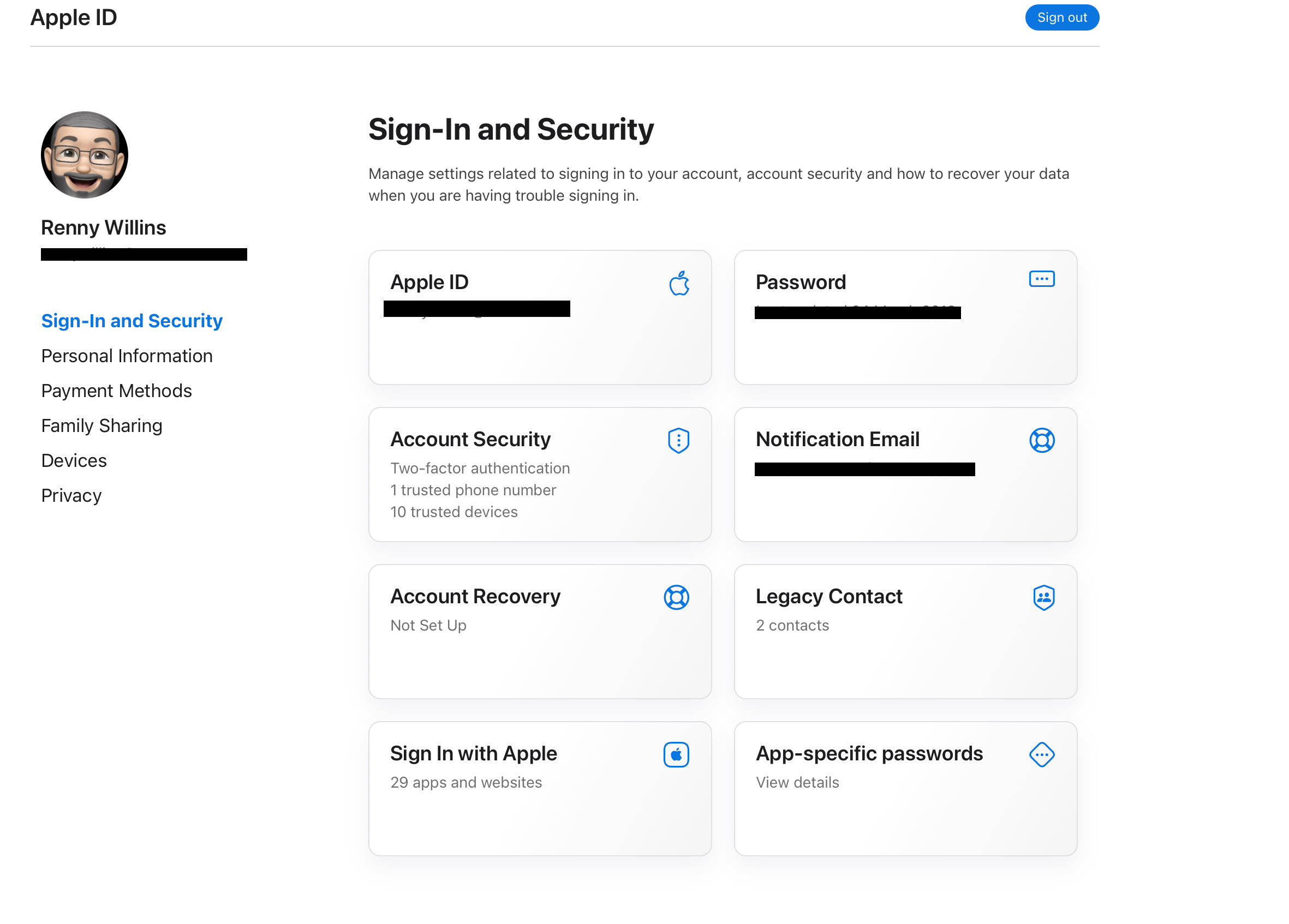Open the Account Recovery card to set up
Screen dimensions: 1289x924
[539, 632]
